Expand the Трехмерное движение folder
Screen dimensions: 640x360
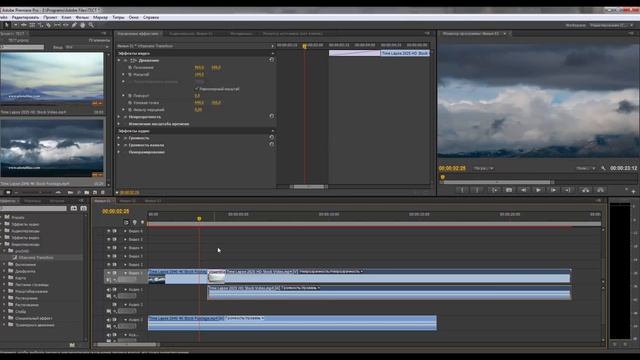click(4, 325)
